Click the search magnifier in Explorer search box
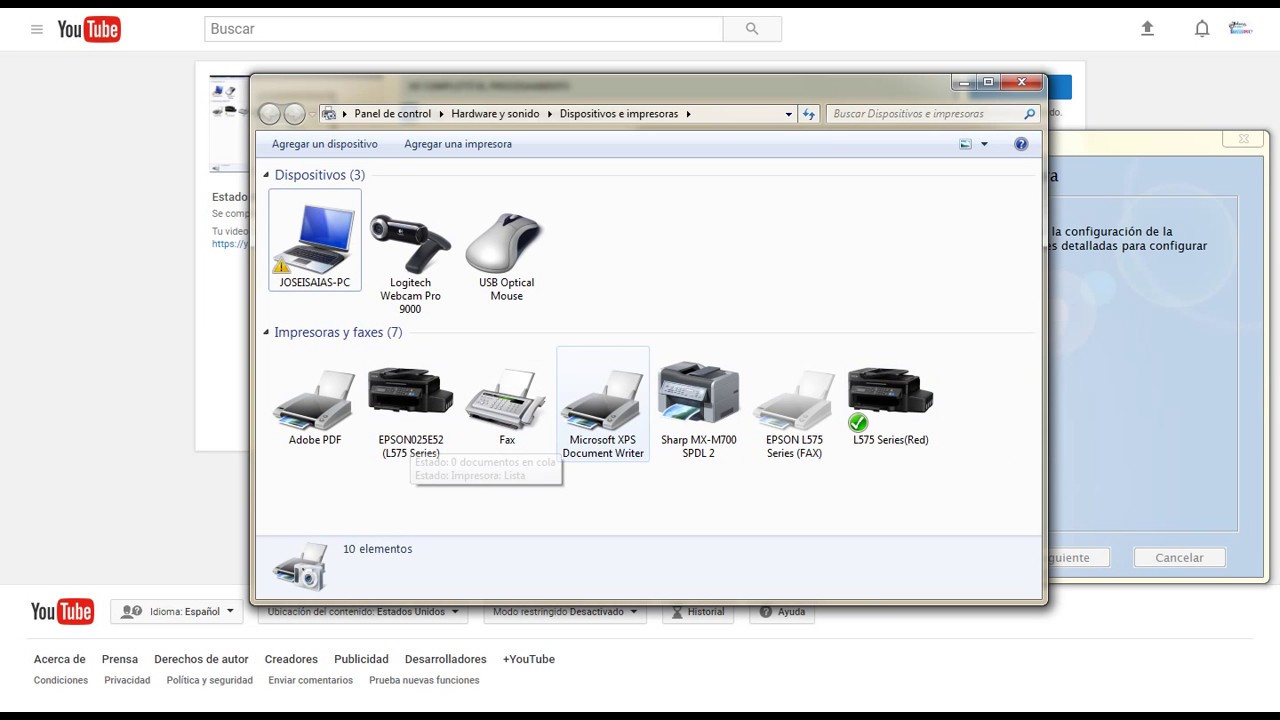The height and width of the screenshot is (720, 1280). (x=1030, y=114)
